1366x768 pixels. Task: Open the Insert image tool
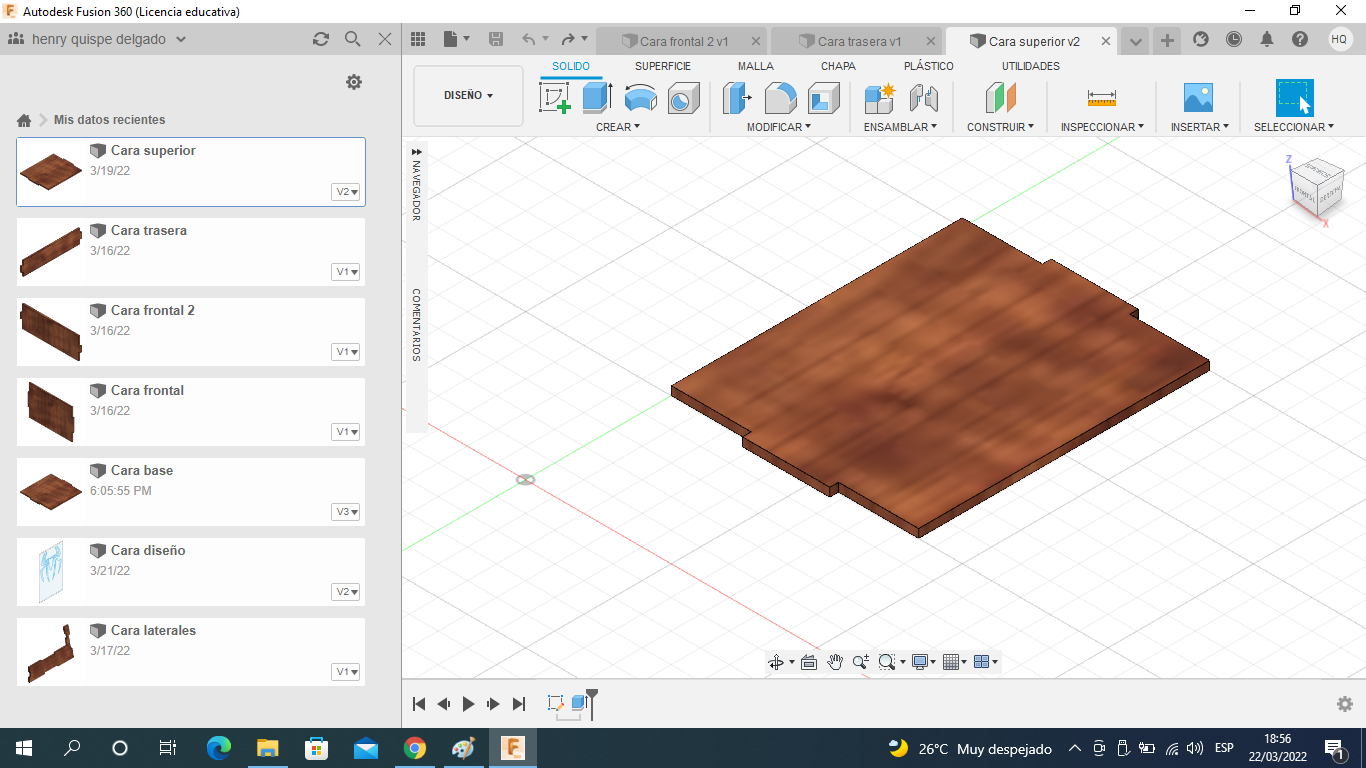coord(1197,98)
